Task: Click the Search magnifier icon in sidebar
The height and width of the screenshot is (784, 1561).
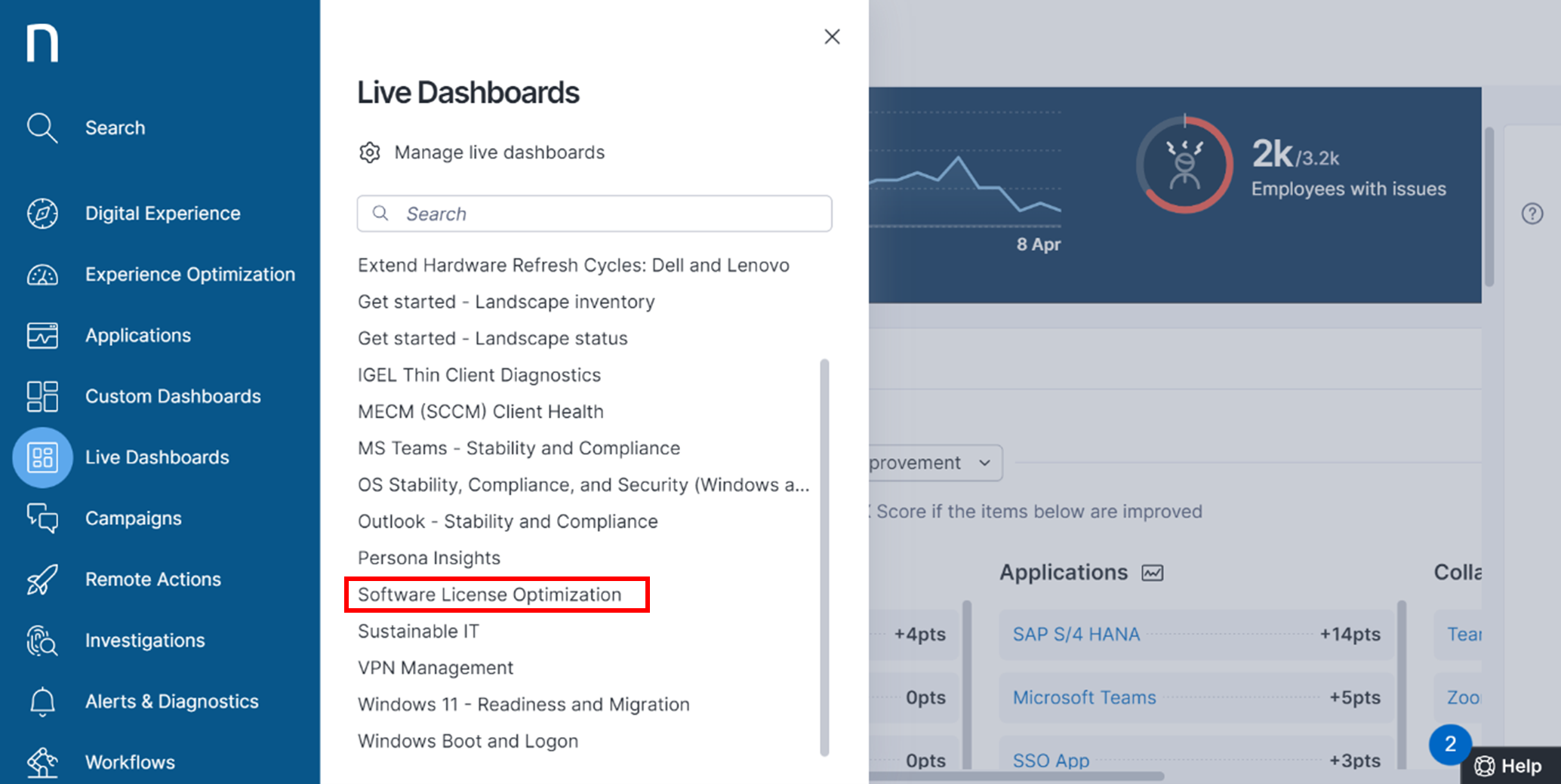Action: 42,128
